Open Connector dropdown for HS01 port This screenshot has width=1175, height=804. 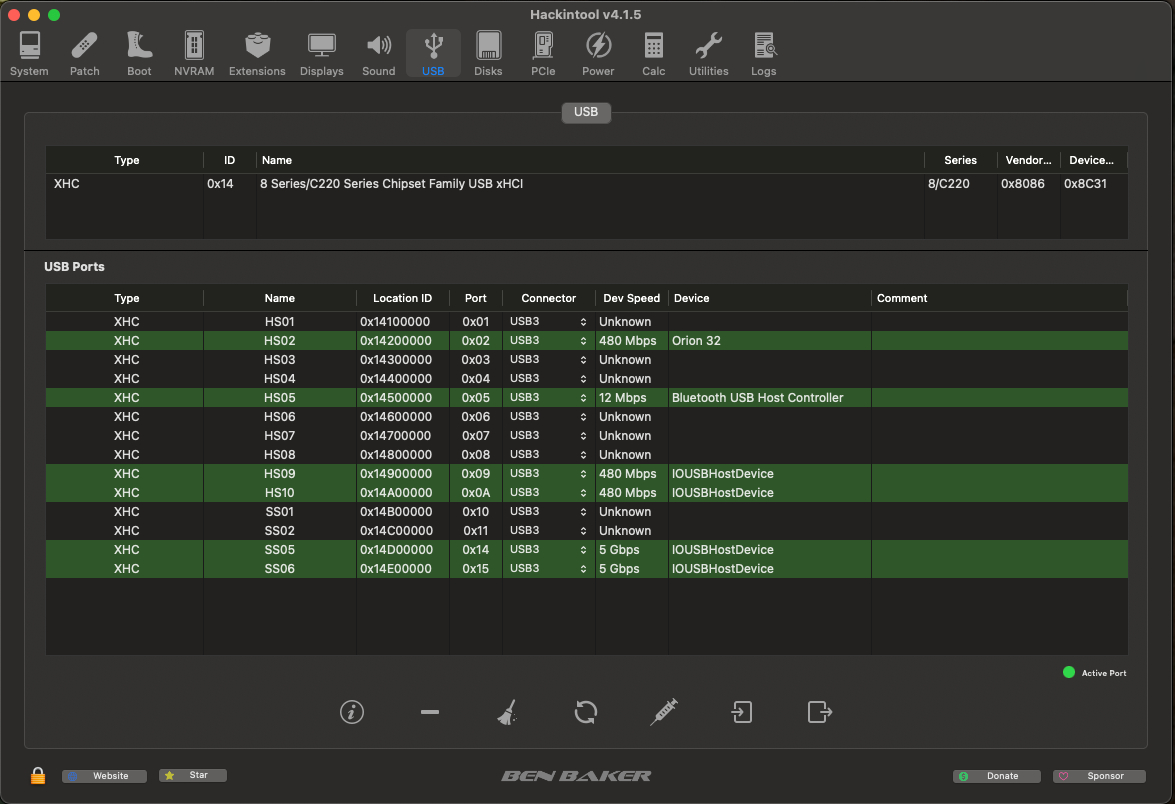[548, 322]
